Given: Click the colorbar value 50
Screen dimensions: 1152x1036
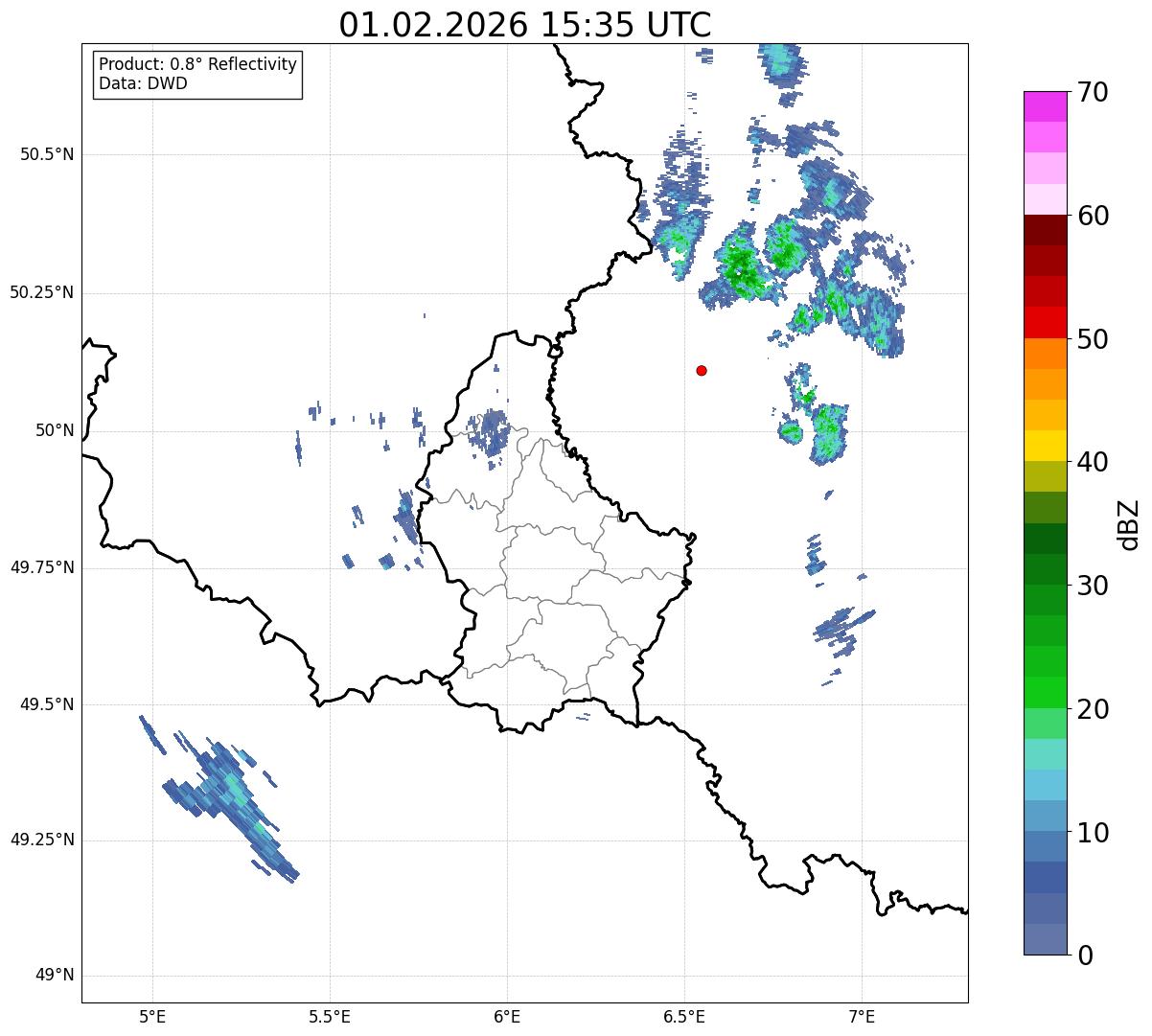Looking at the screenshot, I should [x=1094, y=339].
